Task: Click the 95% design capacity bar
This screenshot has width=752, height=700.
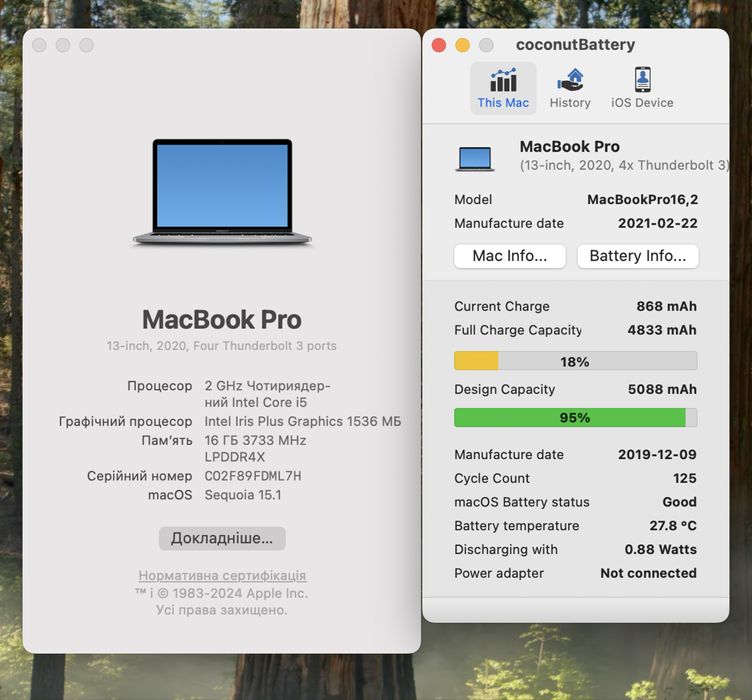Action: pyautogui.click(x=575, y=418)
